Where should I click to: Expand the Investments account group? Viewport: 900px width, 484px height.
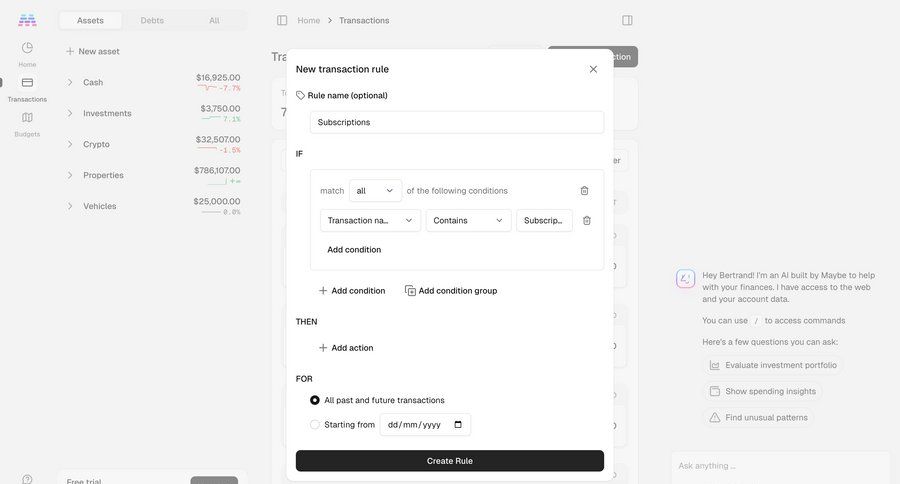[x=70, y=113]
